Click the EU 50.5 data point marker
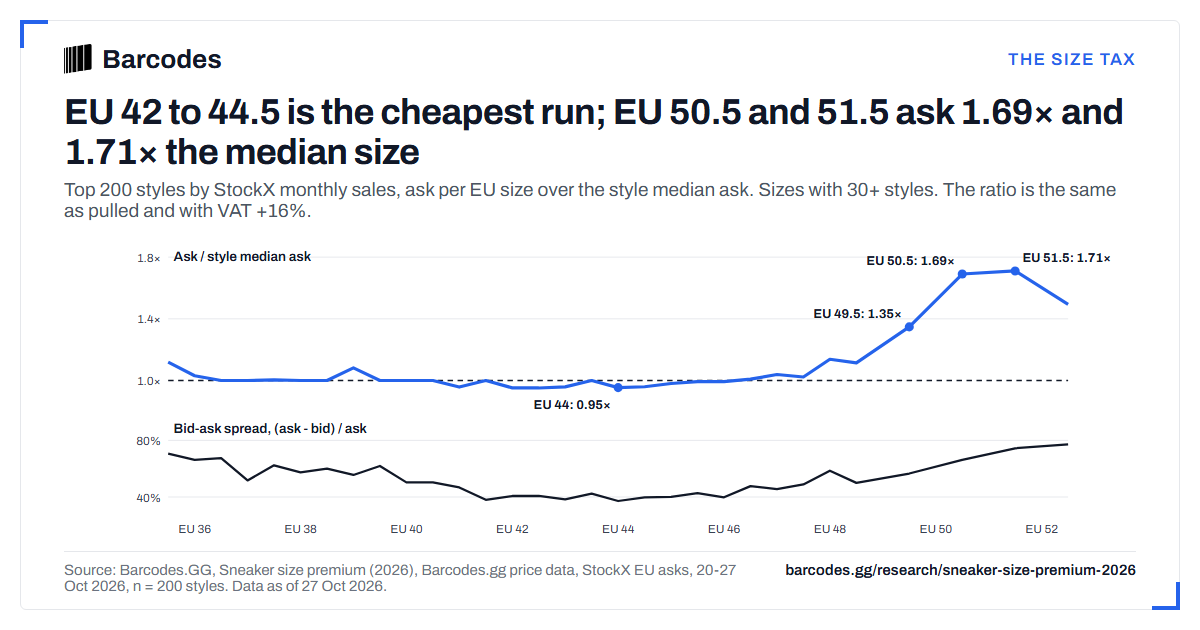This screenshot has width=1200, height=630. (x=962, y=274)
